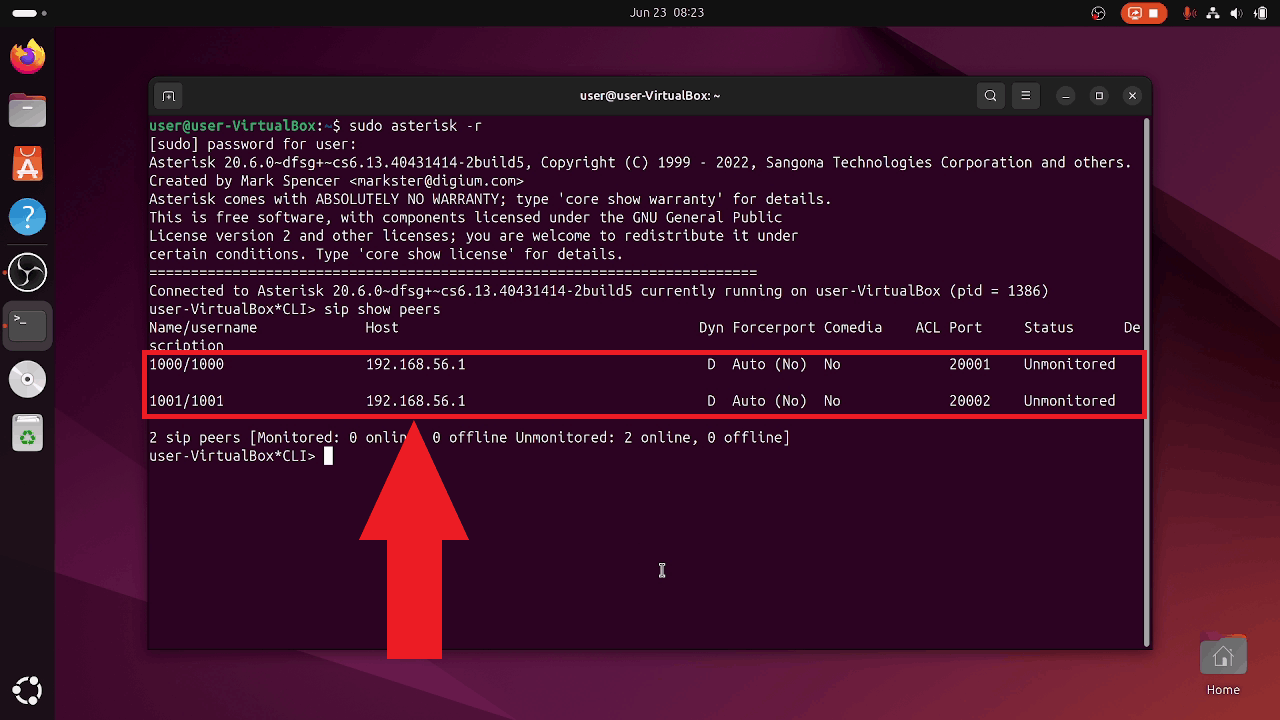Click host 192.168.56.1 in 1000 row
Screen dimensions: 1280x720
click(x=415, y=364)
